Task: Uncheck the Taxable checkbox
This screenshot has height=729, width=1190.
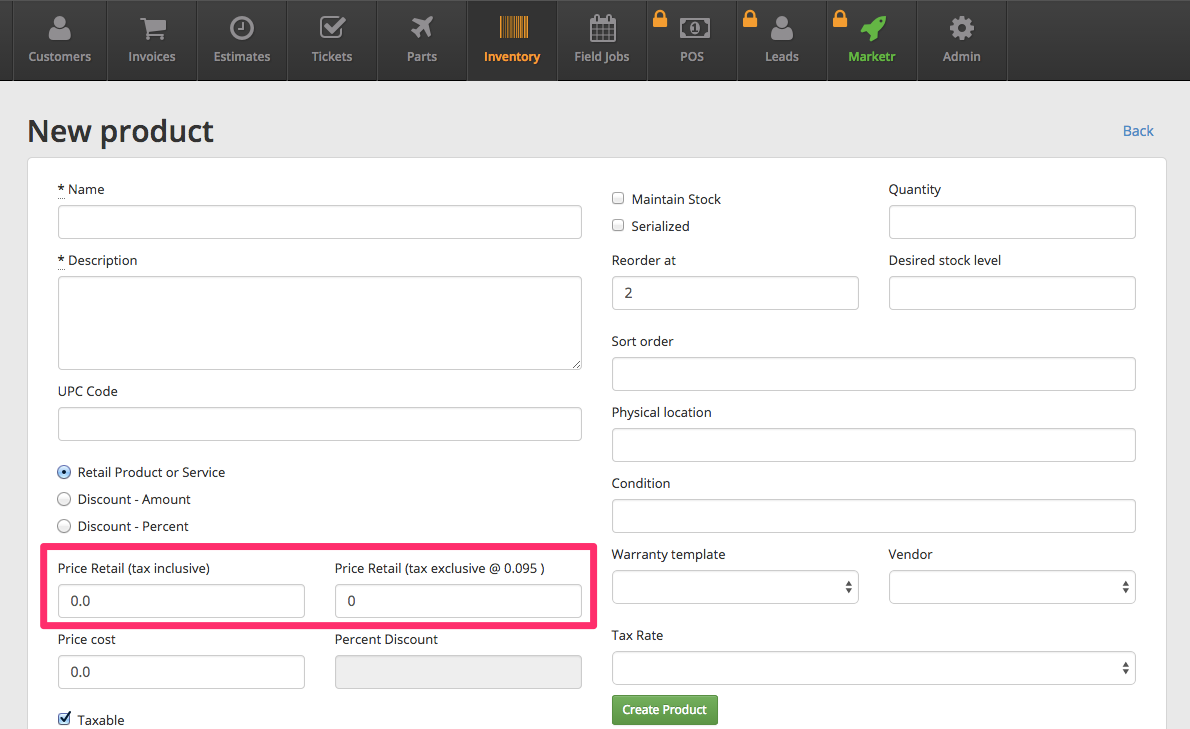Action: 65,718
